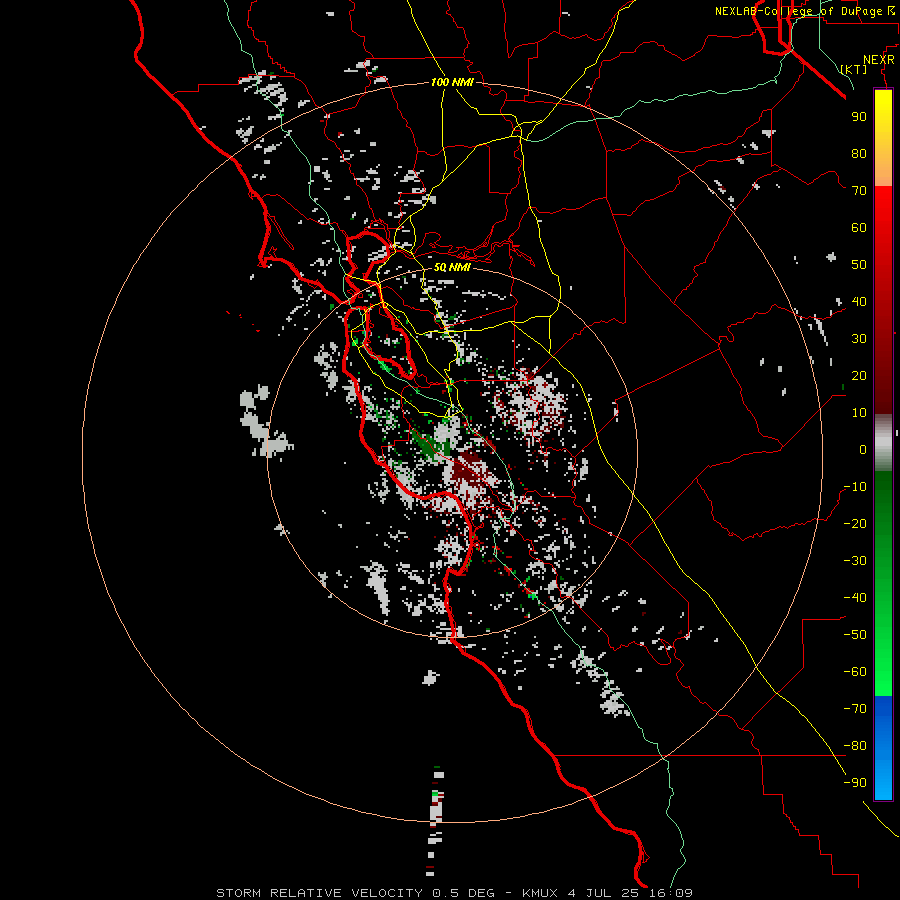
Task: Click the "NEXLAB-College of DuPage" header text
Action: pyautogui.click(x=800, y=11)
